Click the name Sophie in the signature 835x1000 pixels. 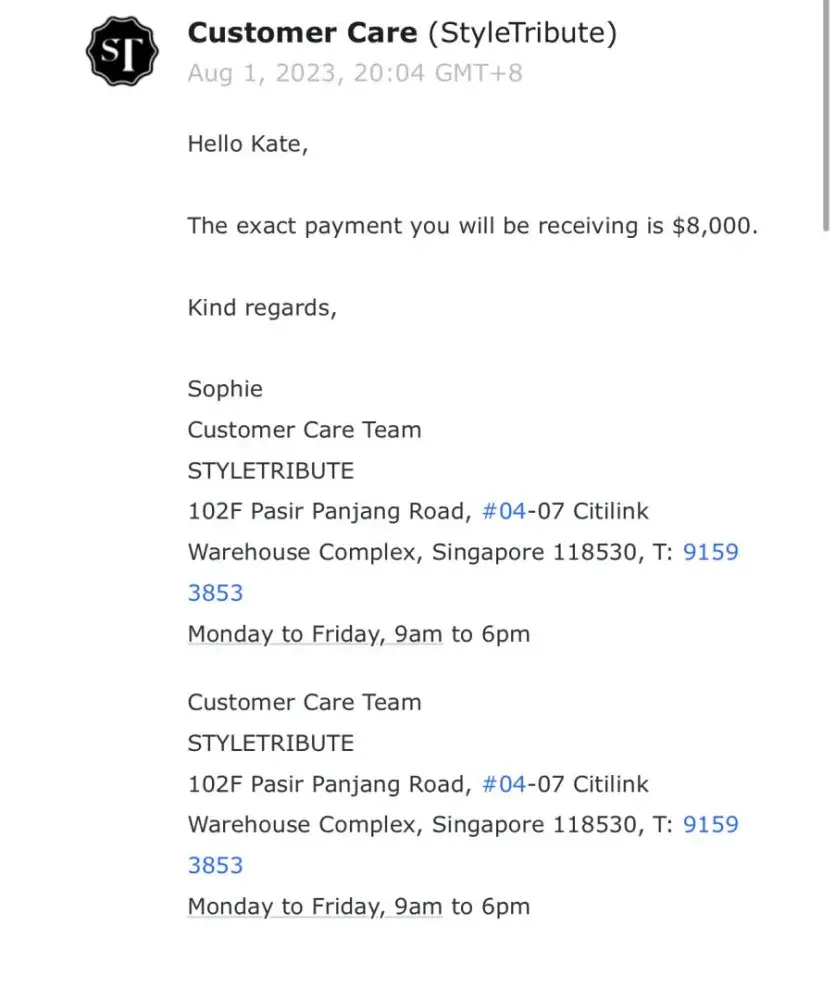click(225, 389)
